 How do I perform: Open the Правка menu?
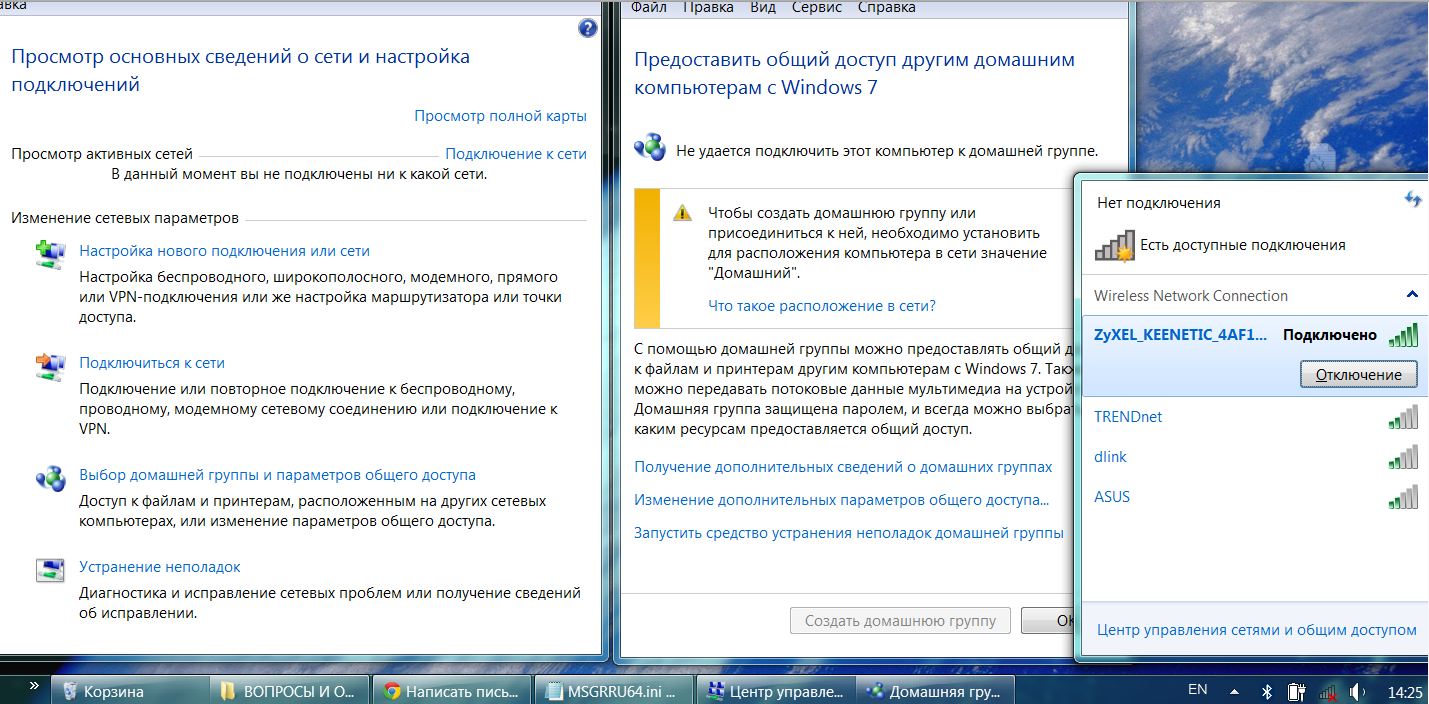708,7
